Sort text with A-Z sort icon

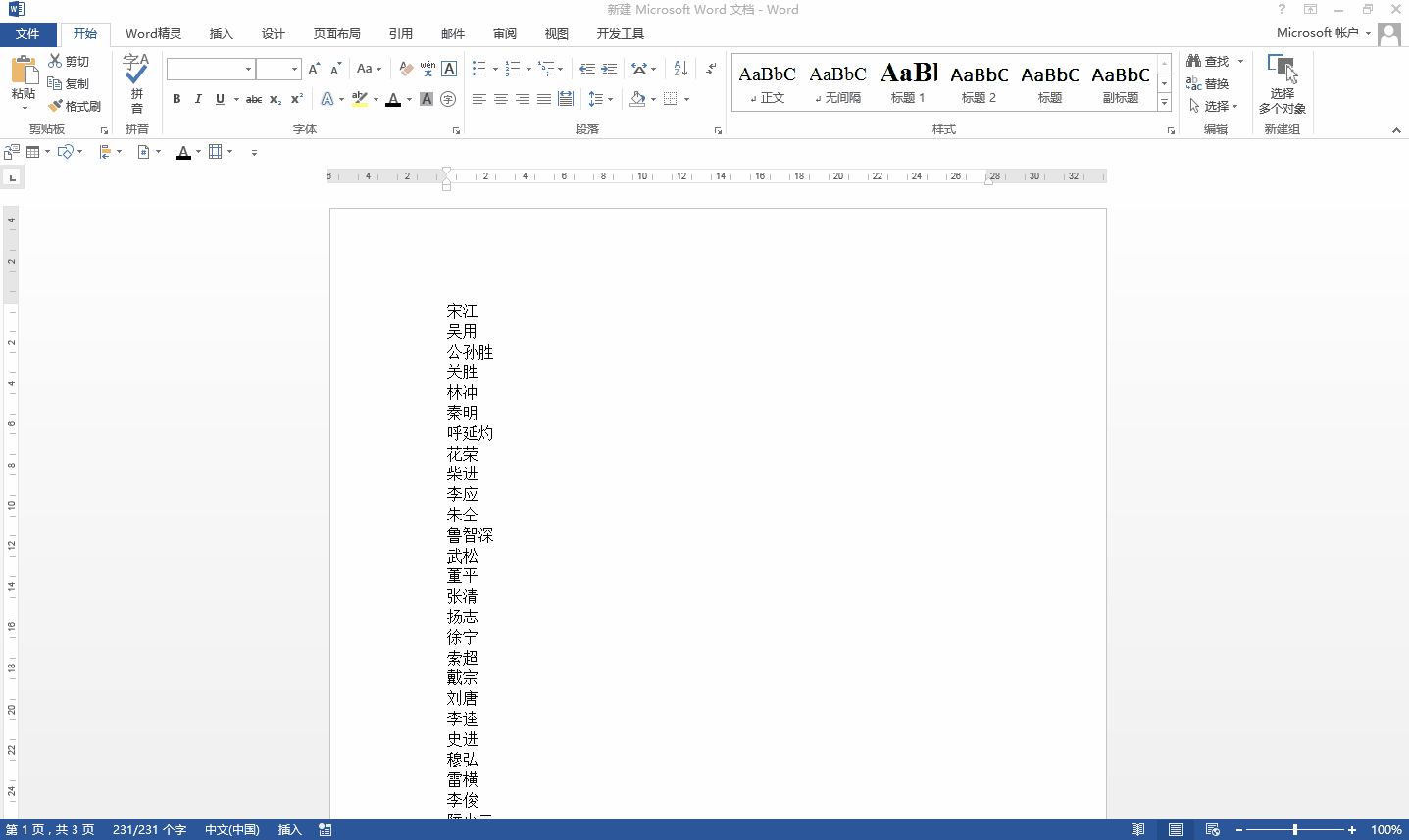pos(680,69)
